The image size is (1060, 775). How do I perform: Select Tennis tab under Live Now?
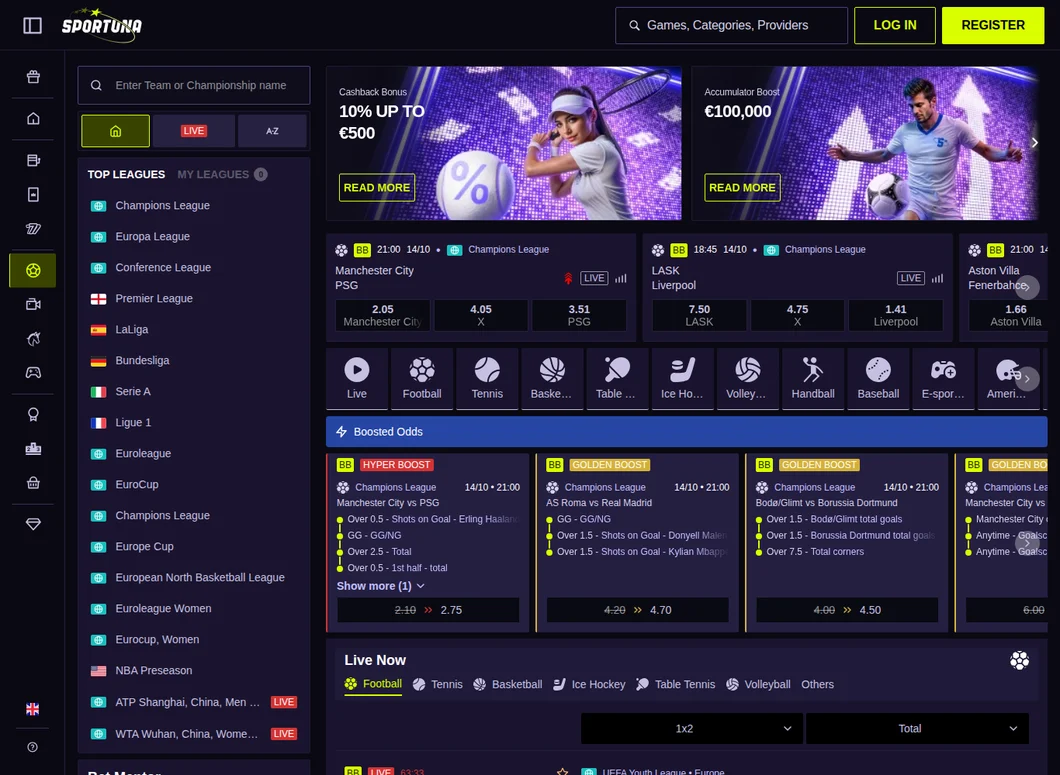pyautogui.click(x=438, y=684)
